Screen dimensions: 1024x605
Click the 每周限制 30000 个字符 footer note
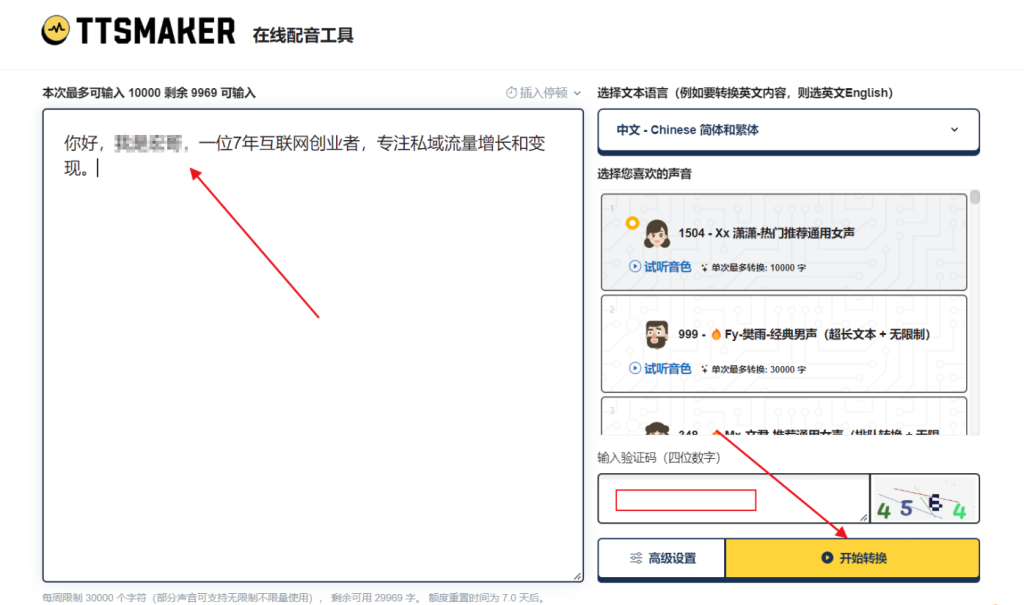click(295, 598)
